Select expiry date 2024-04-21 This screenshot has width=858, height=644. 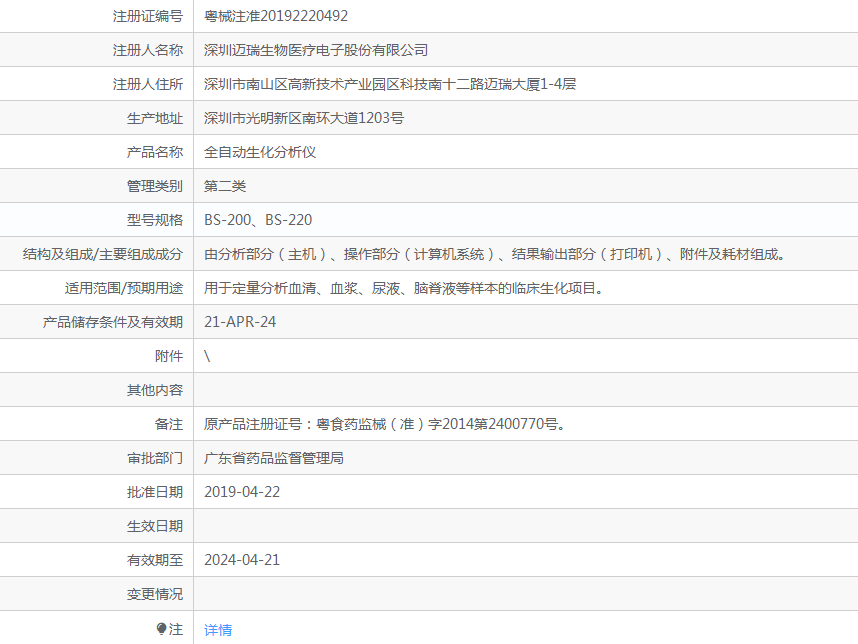242,560
